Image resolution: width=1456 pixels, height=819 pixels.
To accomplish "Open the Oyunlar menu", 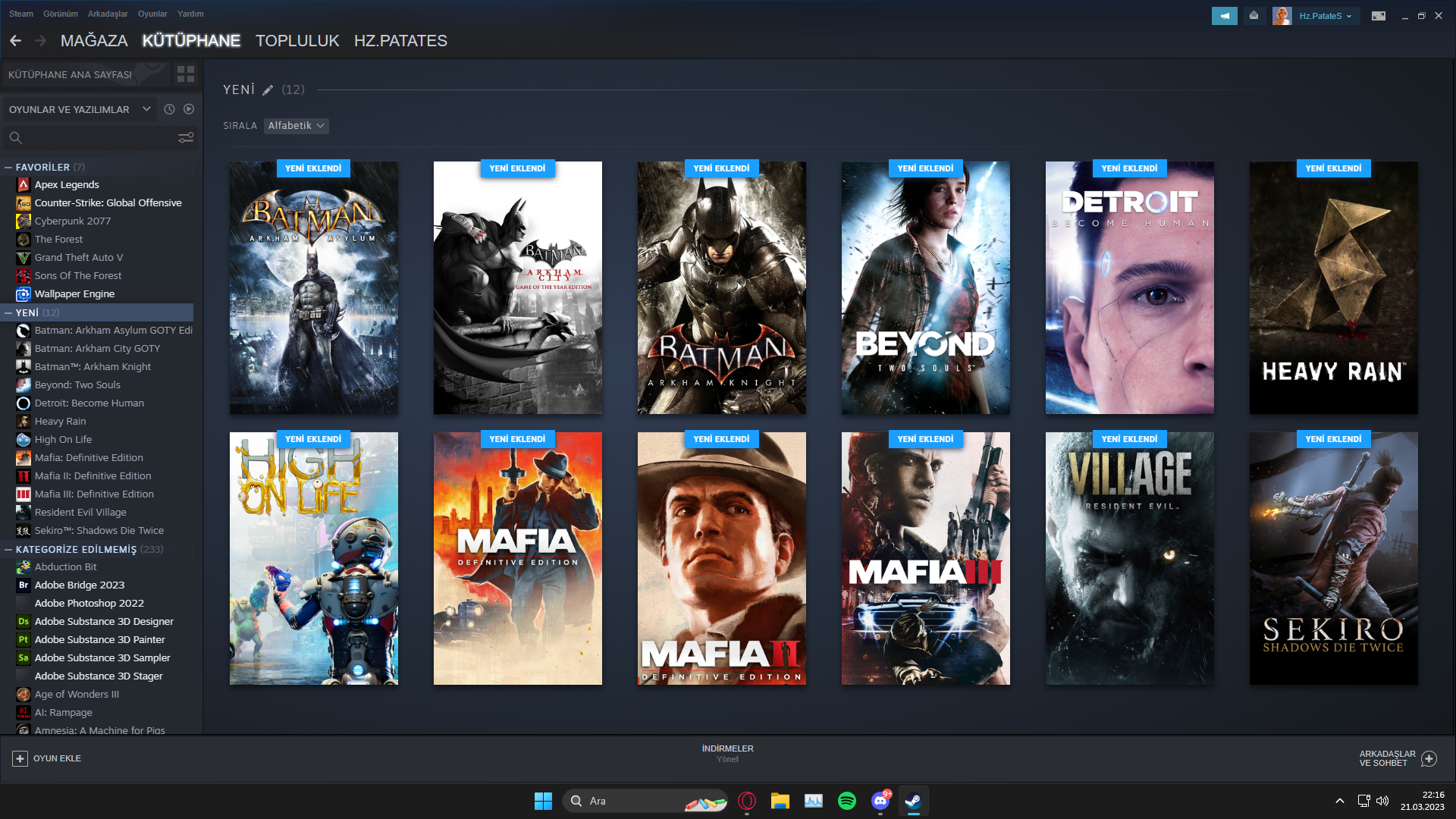I will (152, 14).
